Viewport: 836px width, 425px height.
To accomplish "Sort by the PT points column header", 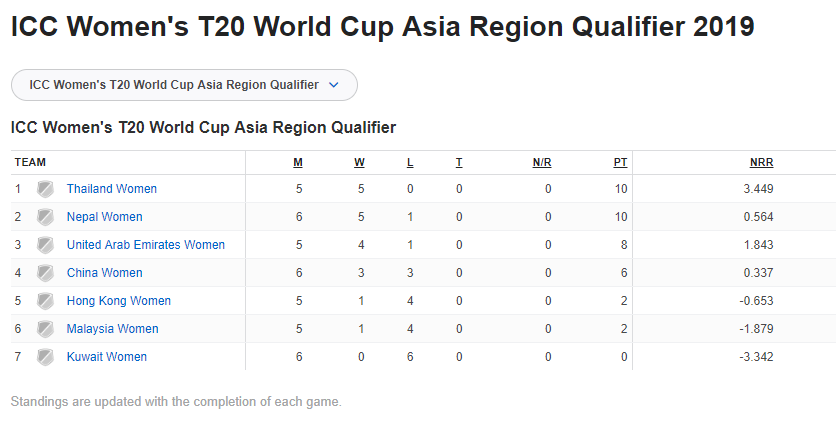I will pyautogui.click(x=620, y=162).
